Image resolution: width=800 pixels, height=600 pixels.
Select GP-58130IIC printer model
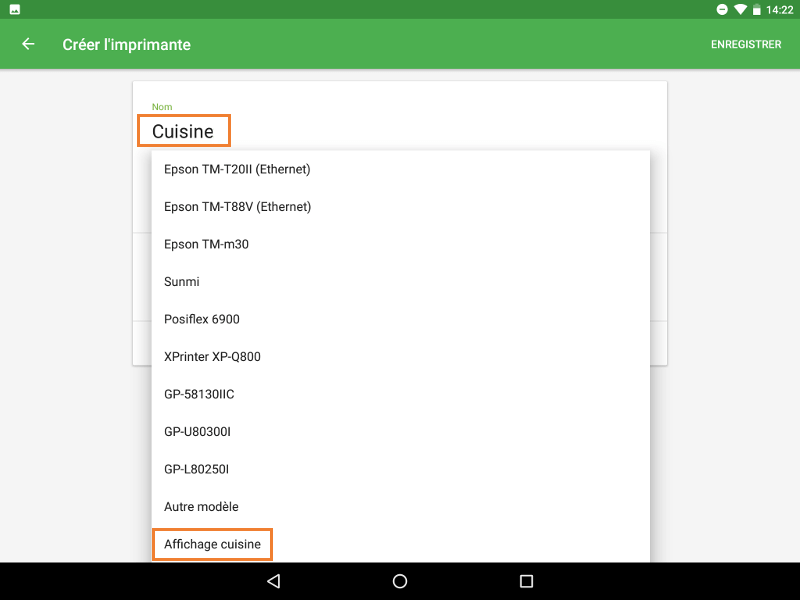click(x=199, y=394)
